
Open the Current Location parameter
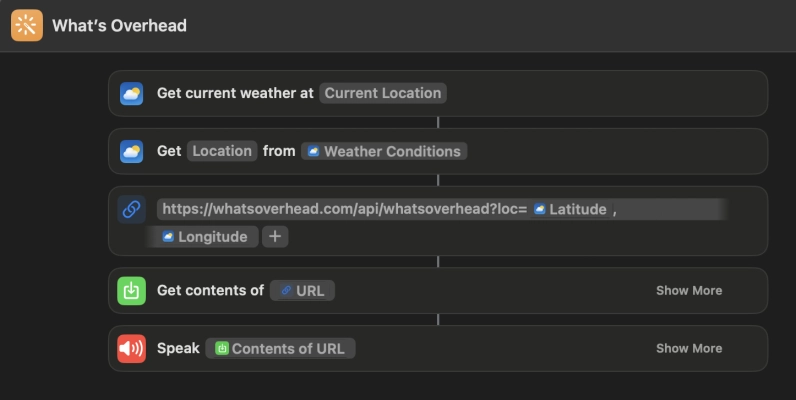[383, 93]
